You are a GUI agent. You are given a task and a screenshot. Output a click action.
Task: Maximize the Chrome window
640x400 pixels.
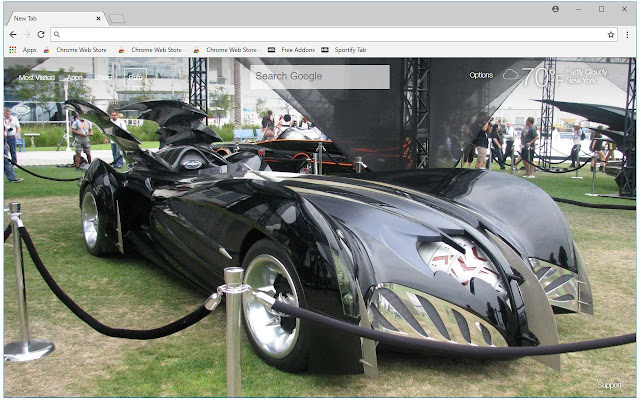[601, 9]
